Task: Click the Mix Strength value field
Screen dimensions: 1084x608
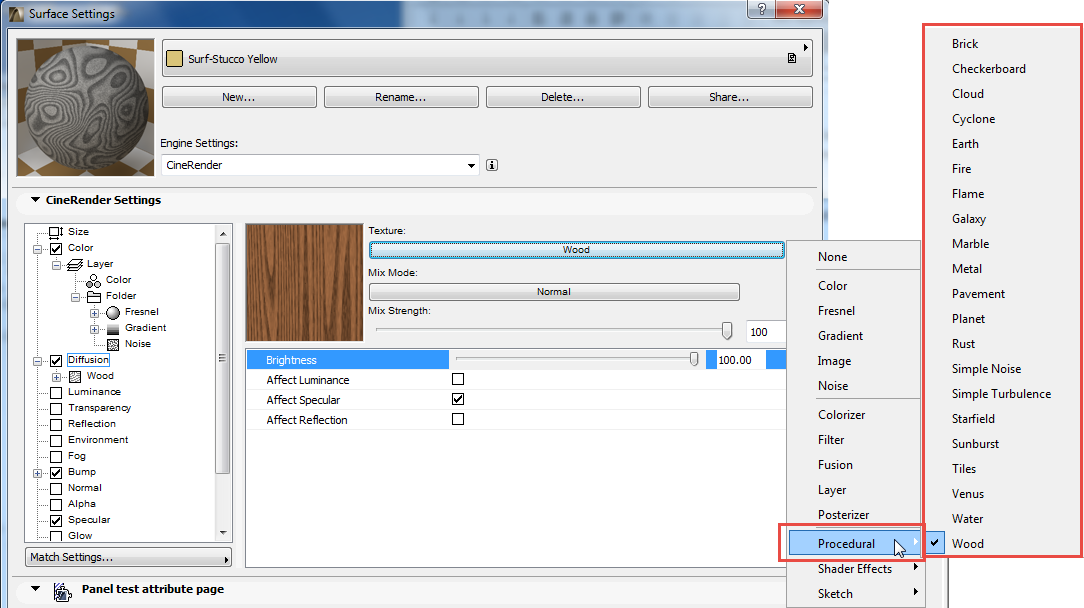Action: pyautogui.click(x=766, y=332)
